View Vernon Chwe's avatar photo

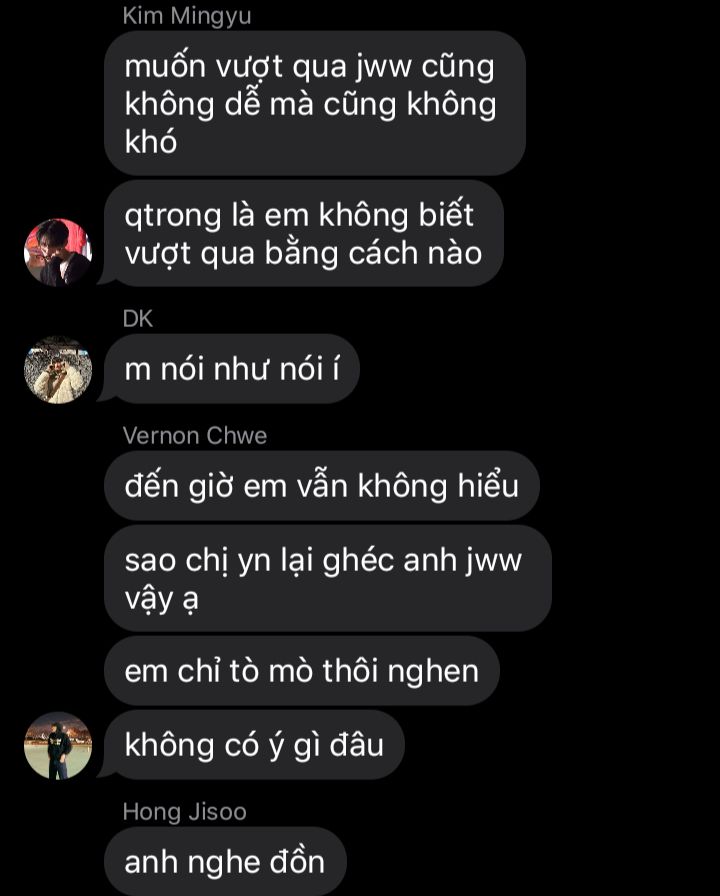tap(58, 745)
